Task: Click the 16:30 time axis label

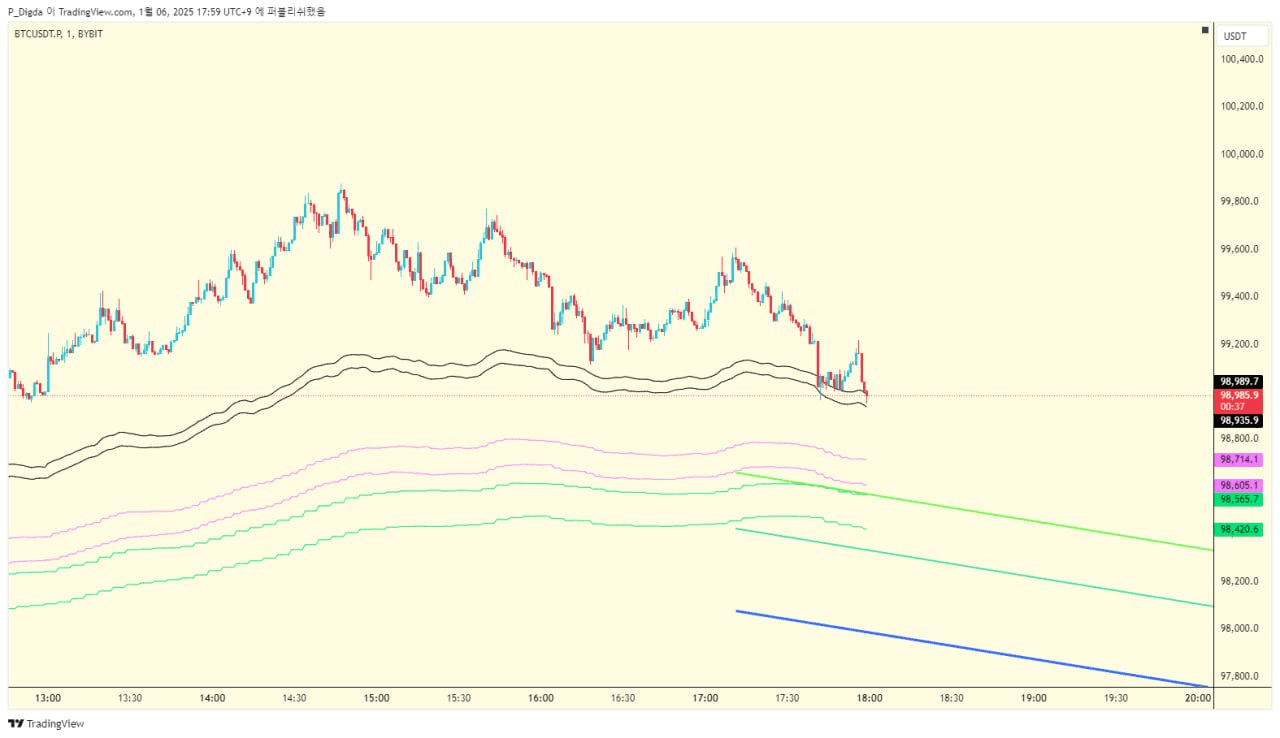Action: click(x=623, y=698)
